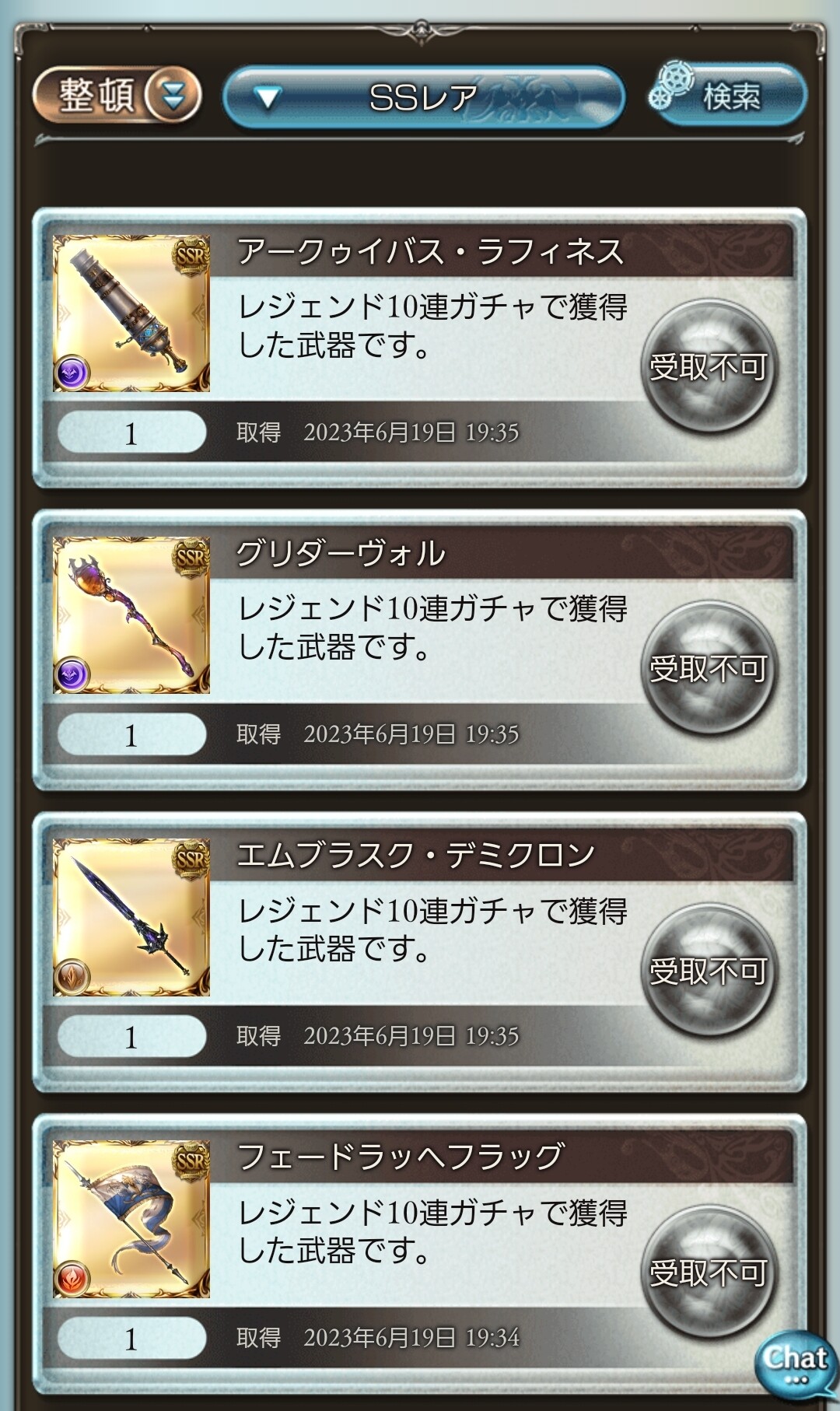
Task: Tap the dark element icon on the グリダーヴォル thumbnail
Action: (x=72, y=674)
